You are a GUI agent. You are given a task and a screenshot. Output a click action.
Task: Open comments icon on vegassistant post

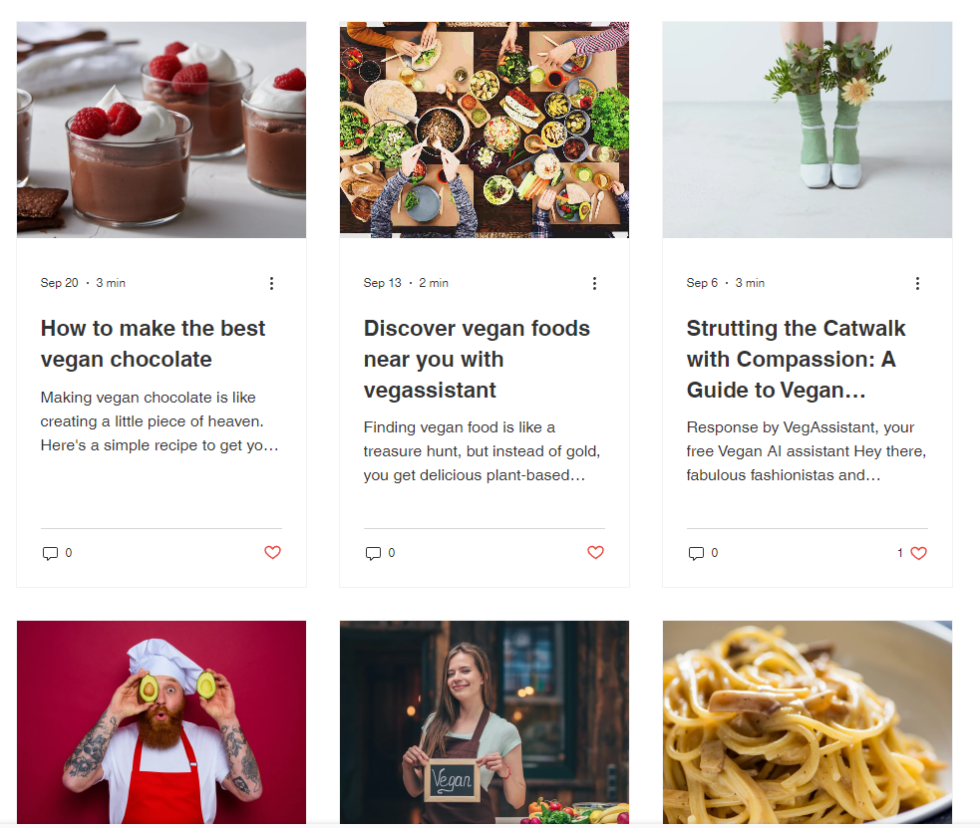(x=373, y=553)
